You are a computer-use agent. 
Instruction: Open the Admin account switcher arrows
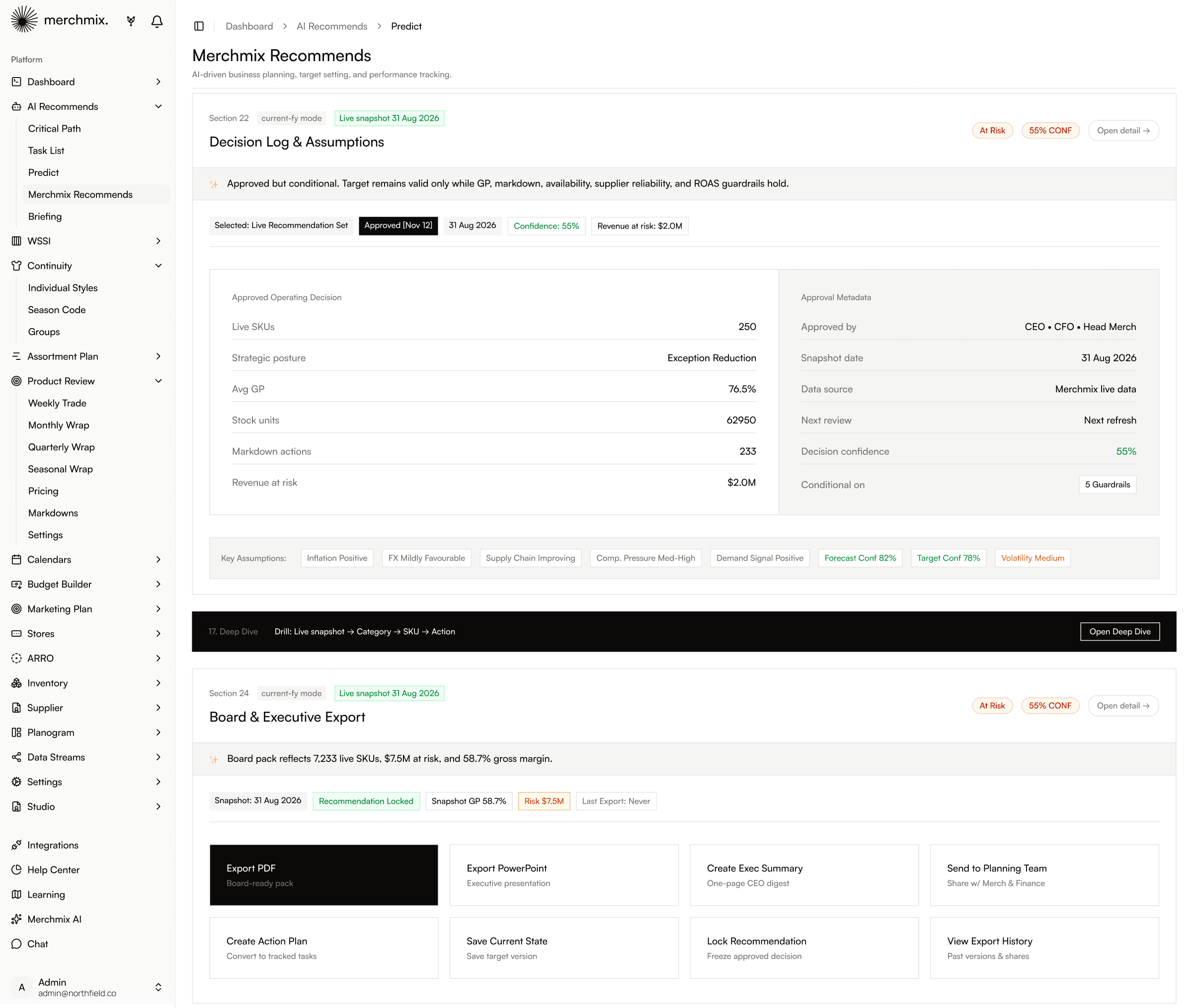[x=158, y=988]
